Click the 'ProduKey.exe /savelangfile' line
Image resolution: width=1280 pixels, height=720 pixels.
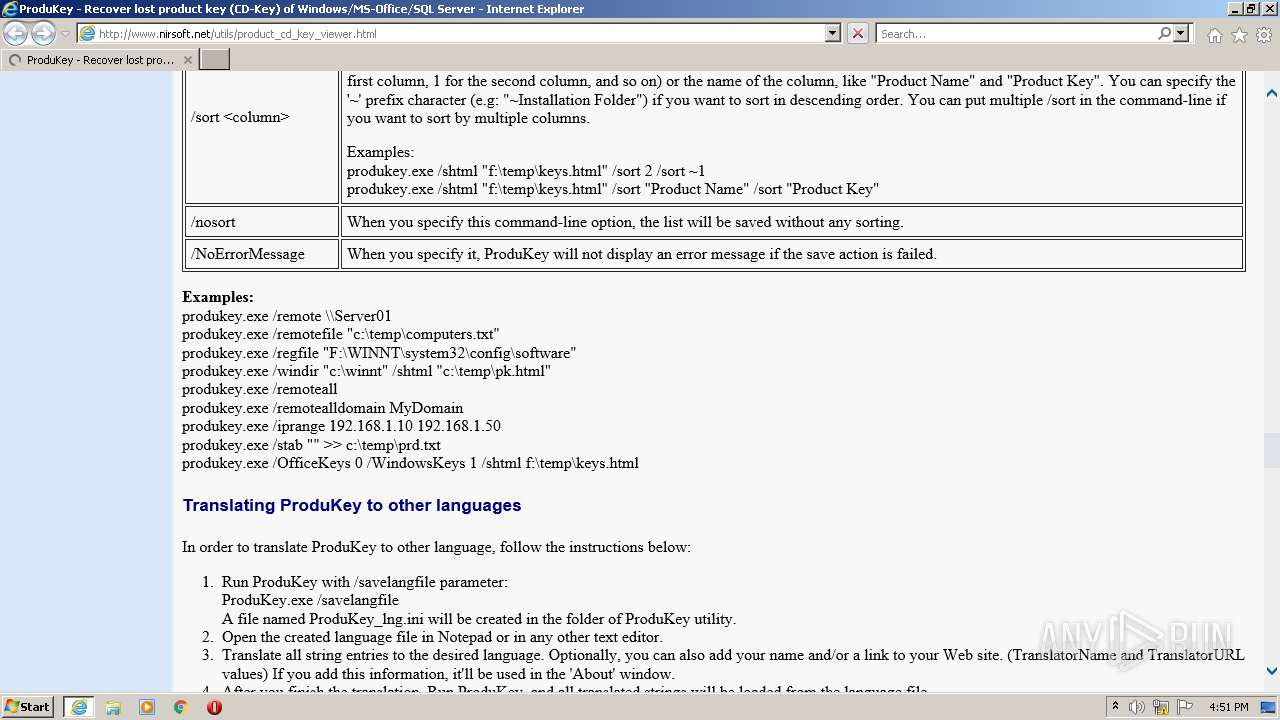point(310,600)
